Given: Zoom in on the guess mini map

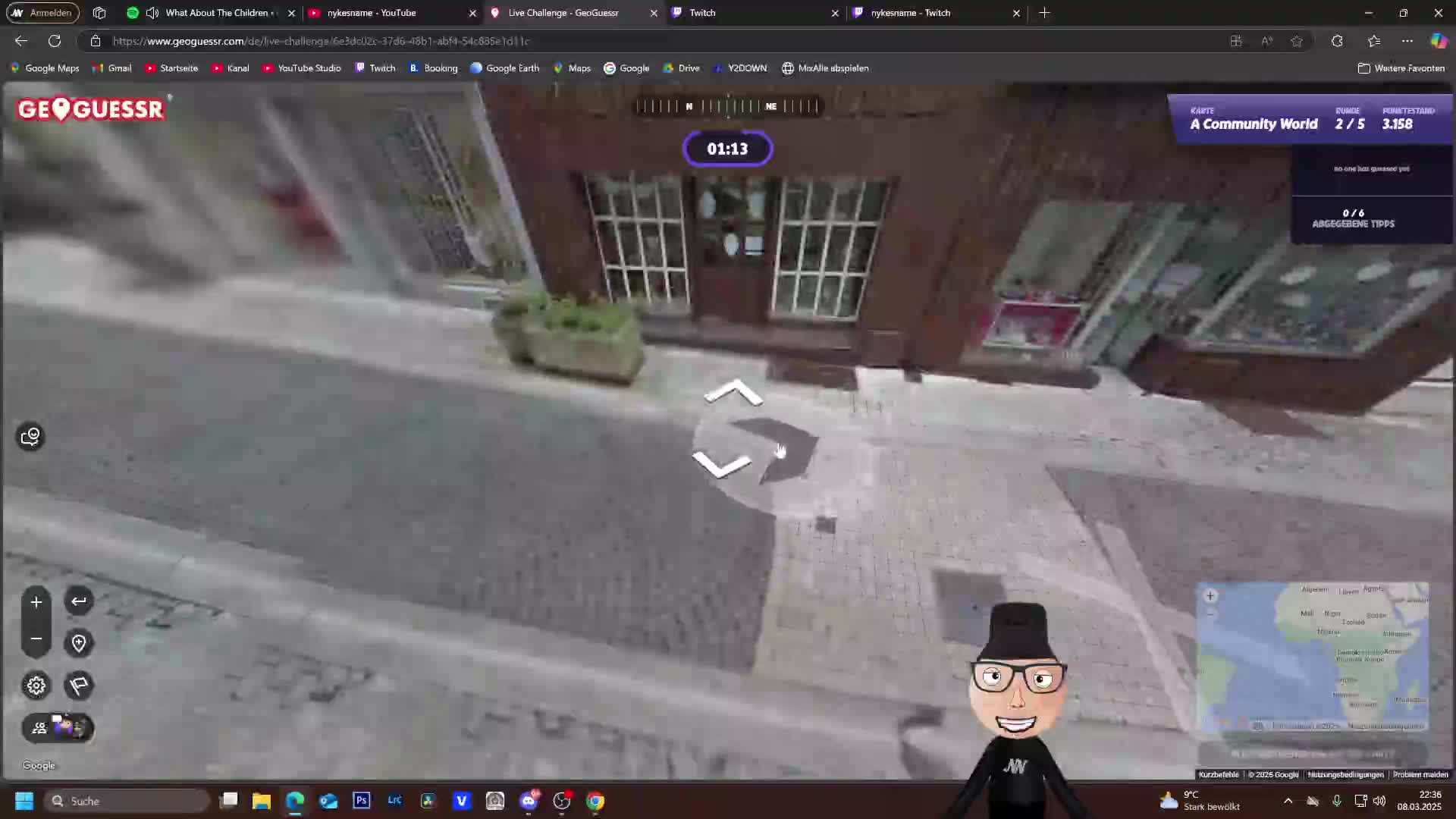Looking at the screenshot, I should 1210,596.
